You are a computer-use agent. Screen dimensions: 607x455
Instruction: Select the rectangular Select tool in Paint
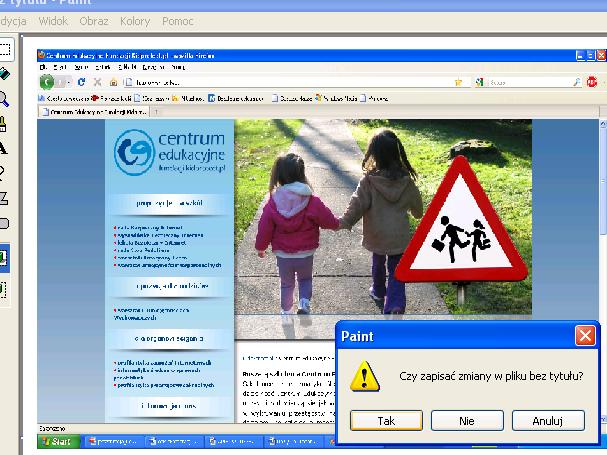click(5, 49)
